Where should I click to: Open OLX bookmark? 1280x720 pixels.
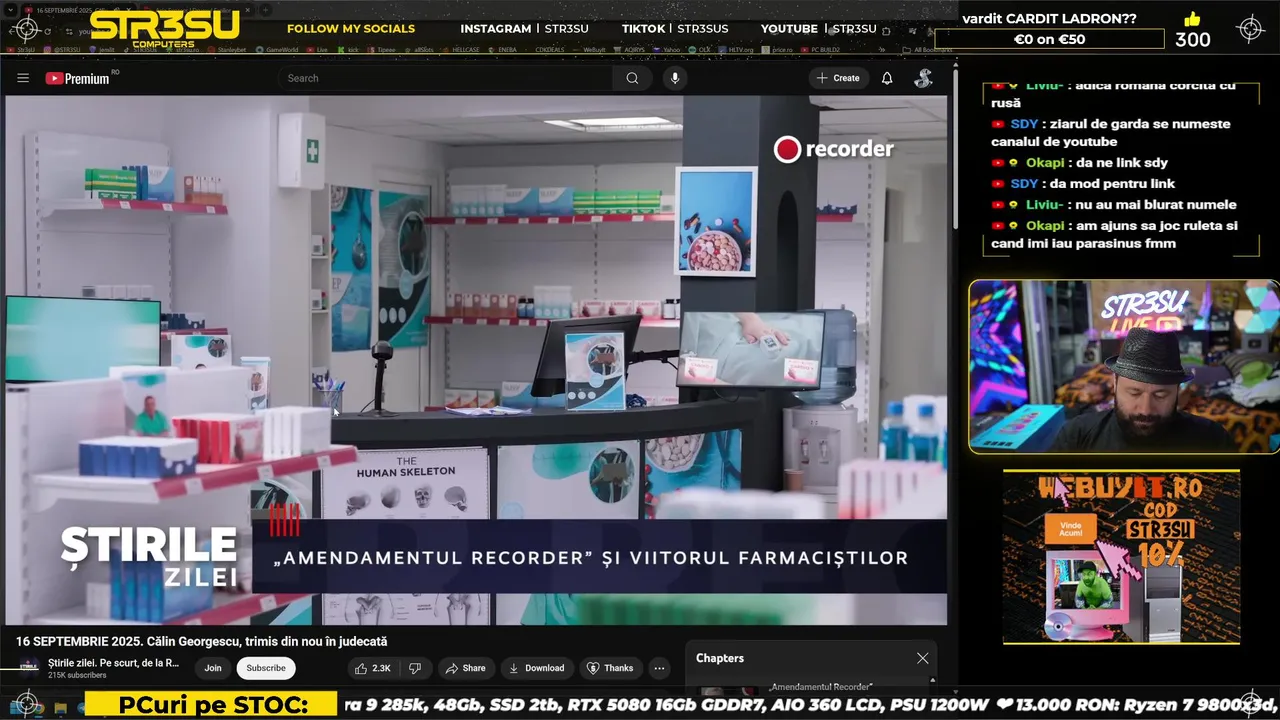pyautogui.click(x=700, y=49)
